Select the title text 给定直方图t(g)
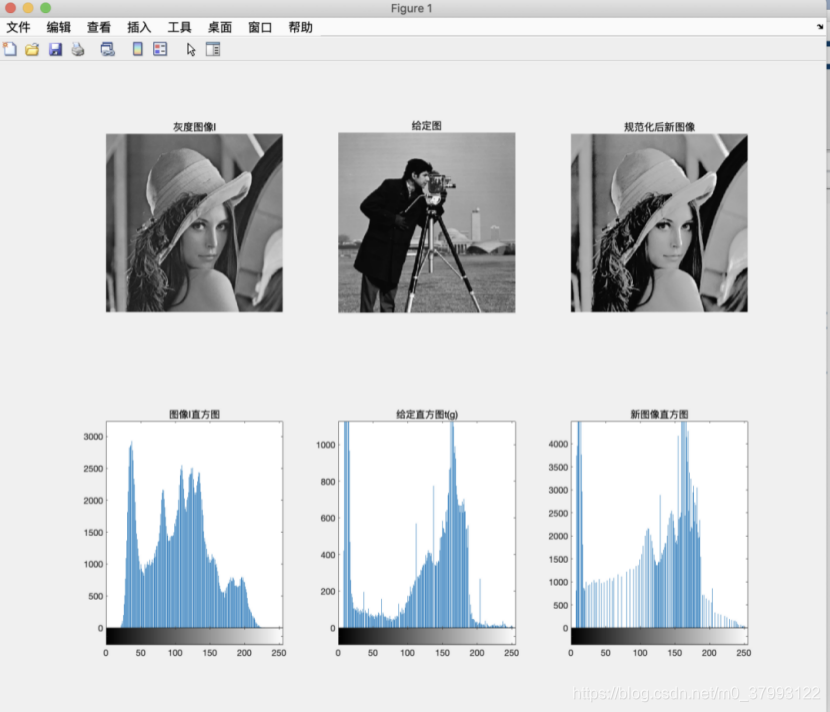The image size is (830, 712). coord(427,414)
